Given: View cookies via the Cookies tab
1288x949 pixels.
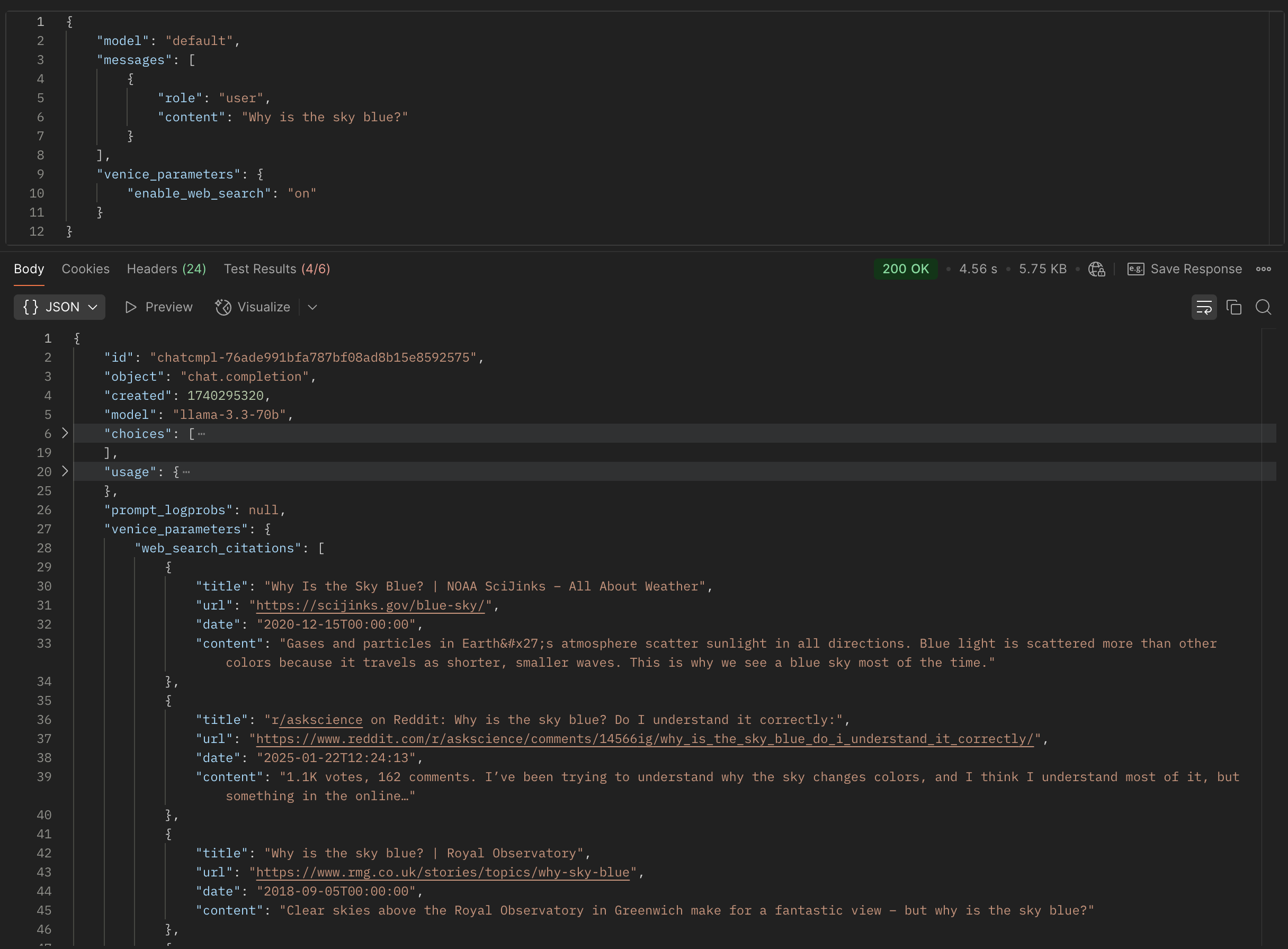Looking at the screenshot, I should (86, 269).
